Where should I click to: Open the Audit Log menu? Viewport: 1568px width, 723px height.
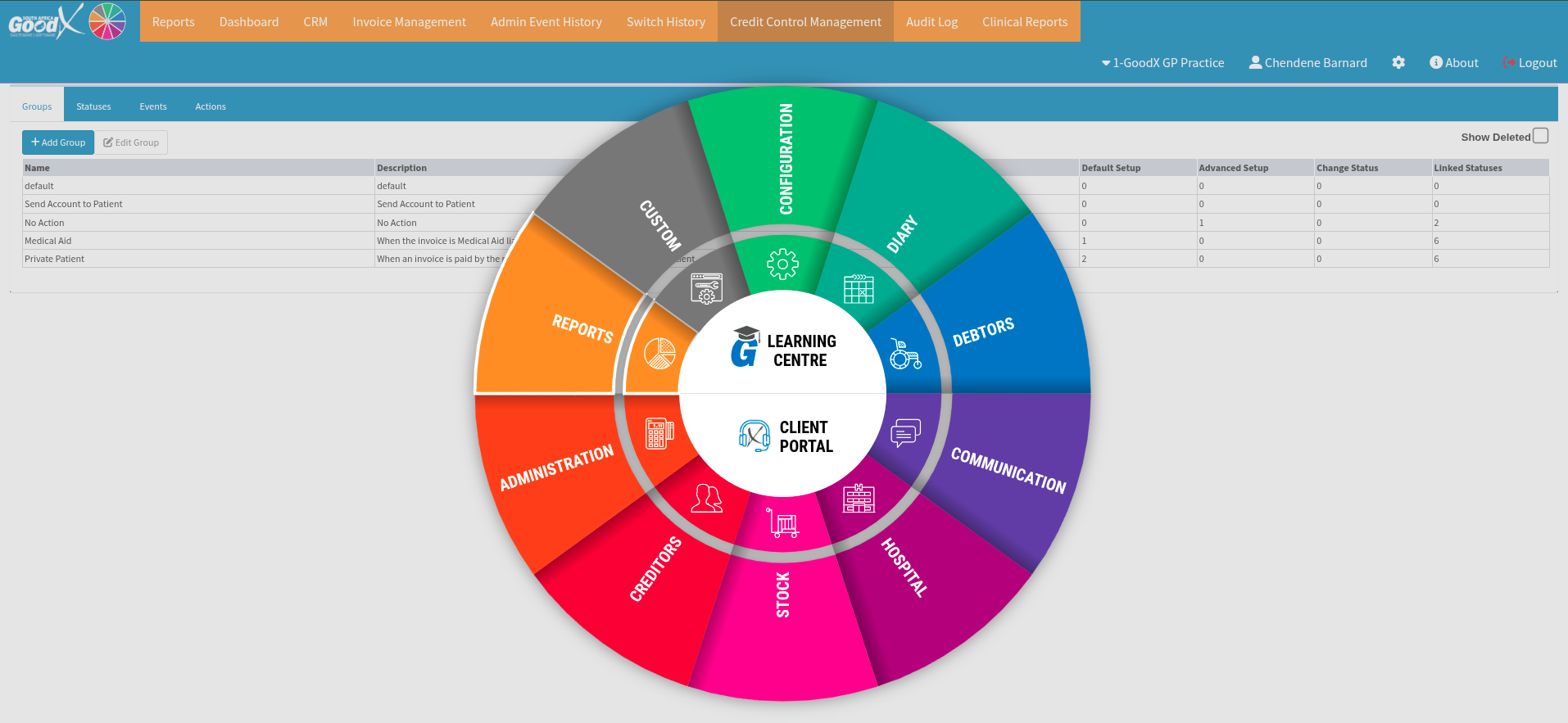[932, 22]
